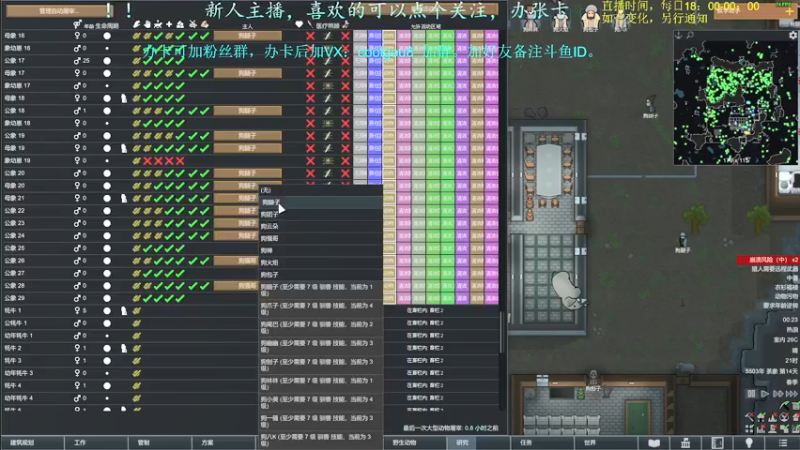800x450 pixels.
Task: Click the 医疗照顾 medical care column header
Action: [327, 26]
